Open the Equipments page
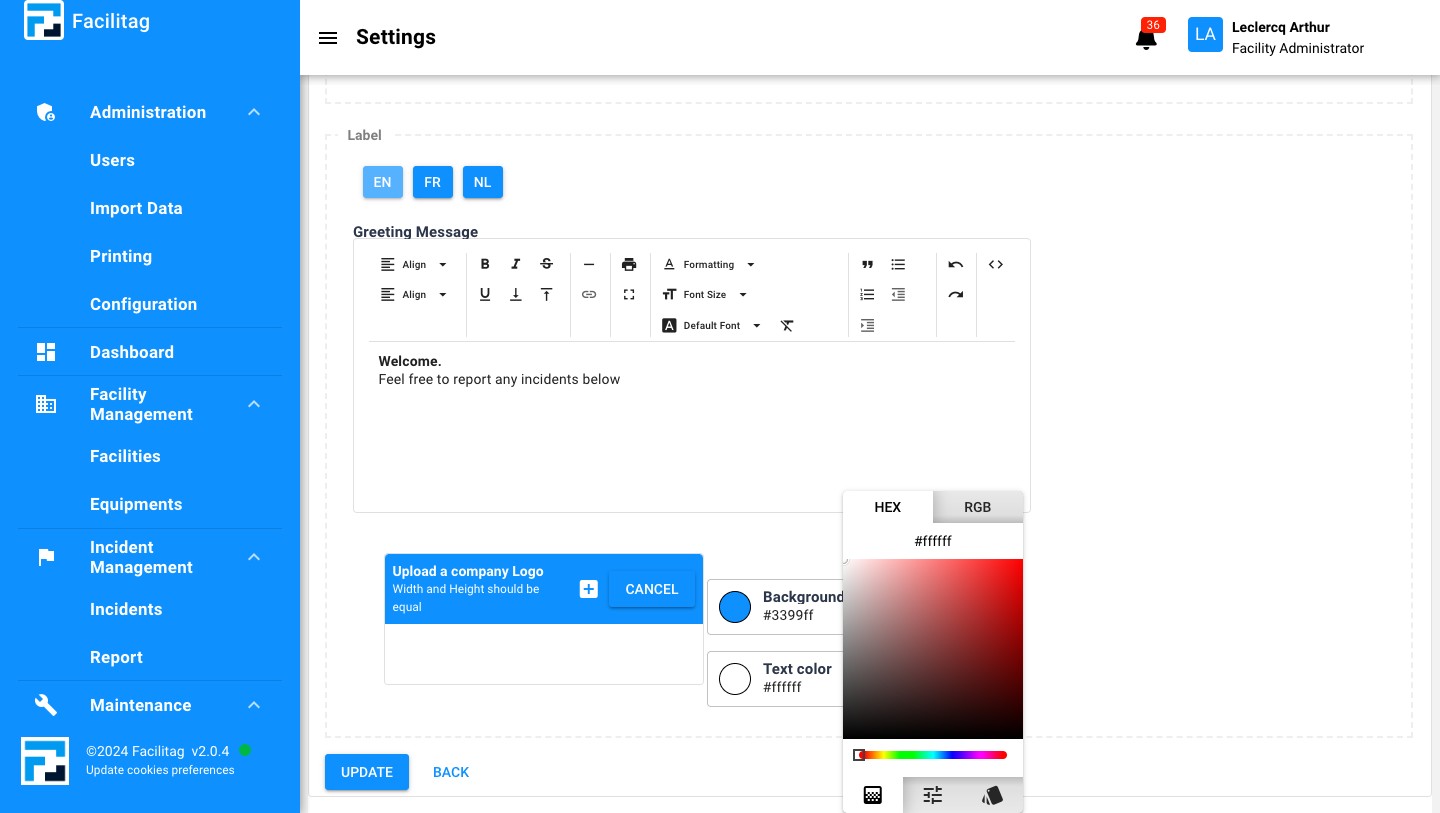Viewport: 1440px width, 813px height. [136, 504]
